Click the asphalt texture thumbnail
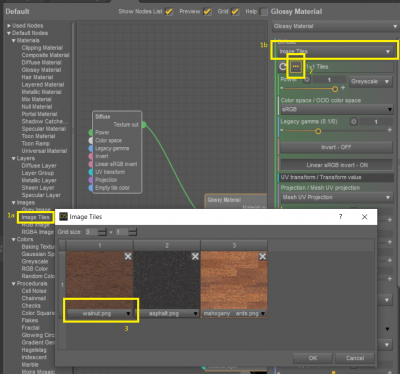This screenshot has width=400, height=374. [167, 280]
